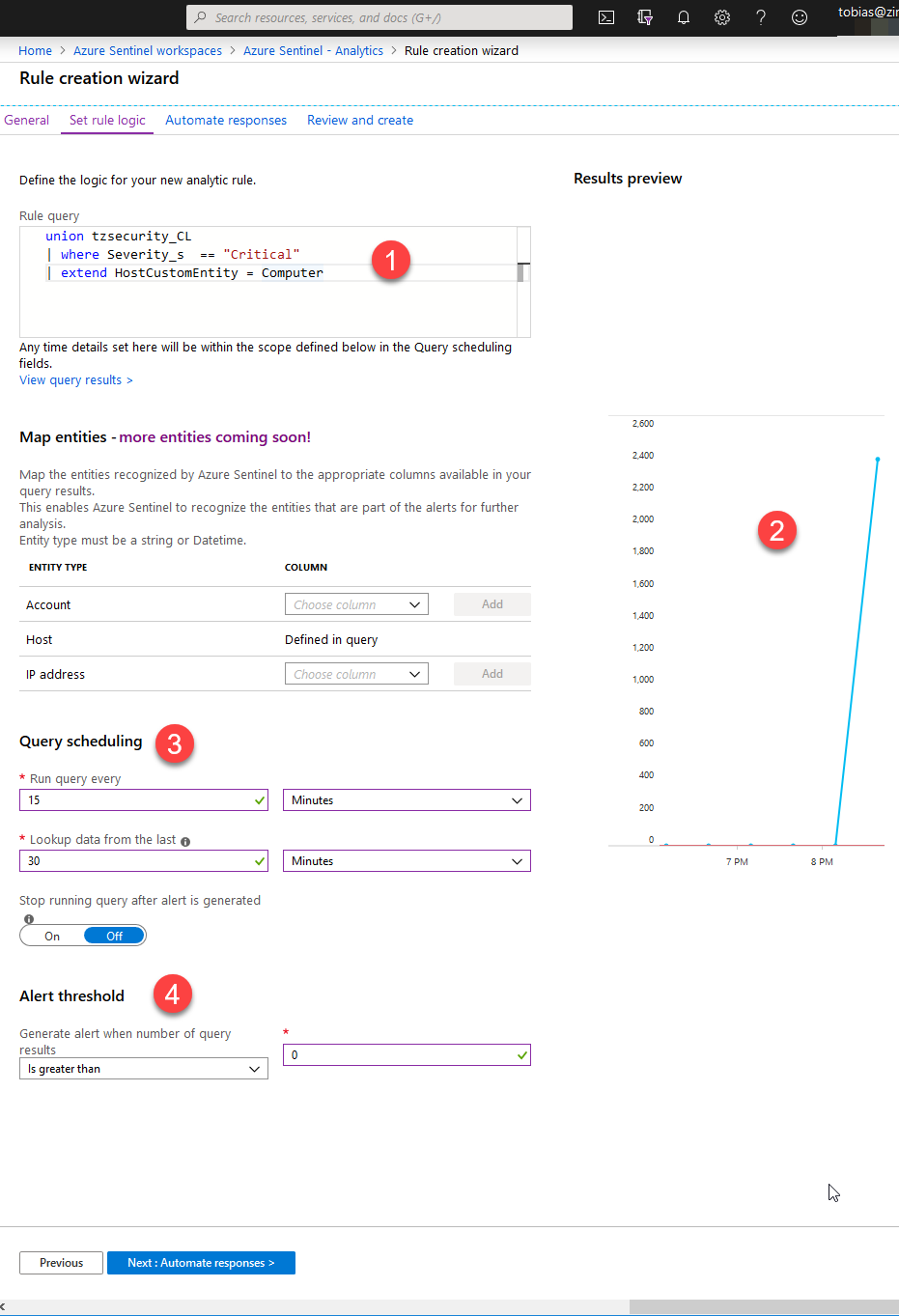Open the Directory and subscription filter

[645, 17]
